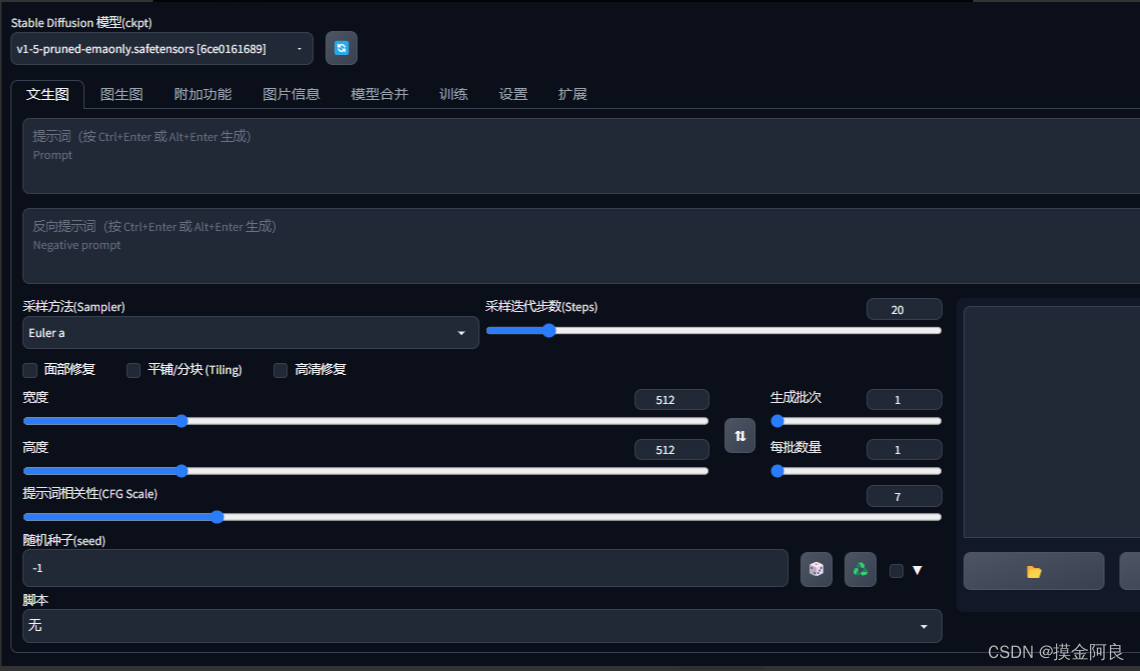Screen dimensions: 1140x671
Task: Click the swap width and height icon
Action: pos(739,435)
